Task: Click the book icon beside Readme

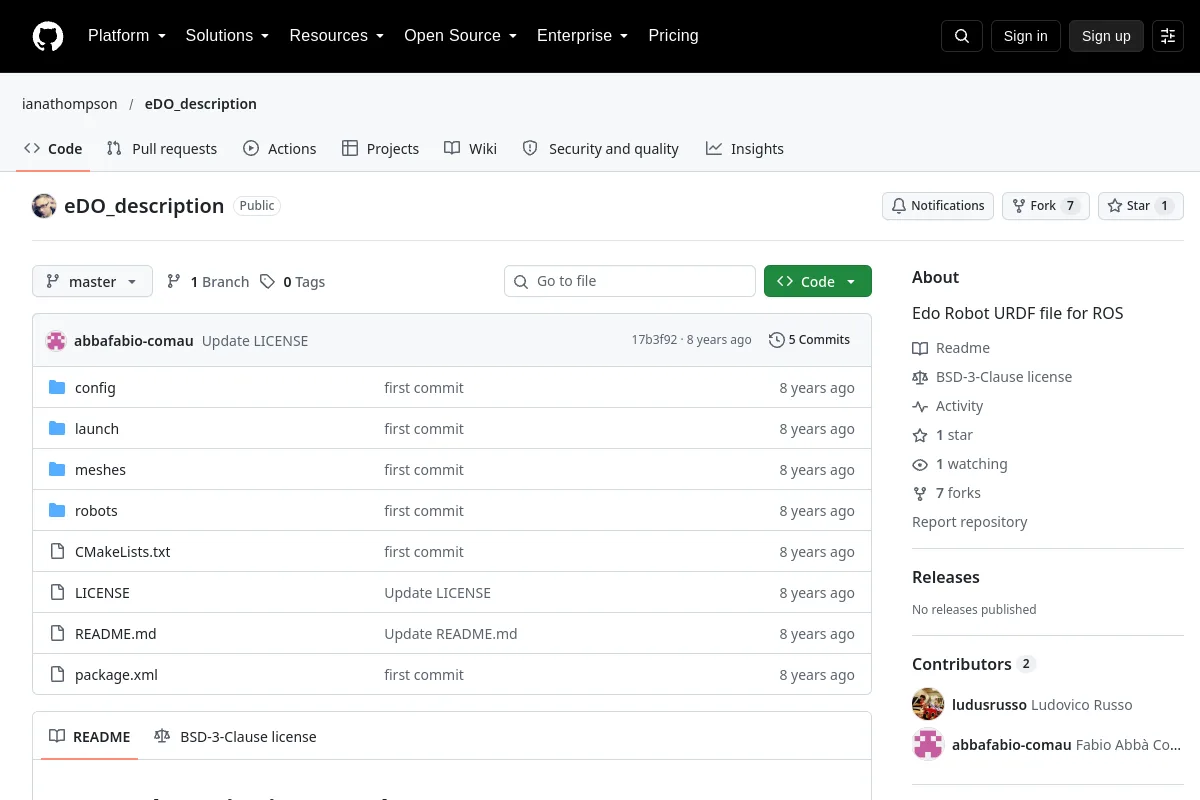Action: pos(920,348)
